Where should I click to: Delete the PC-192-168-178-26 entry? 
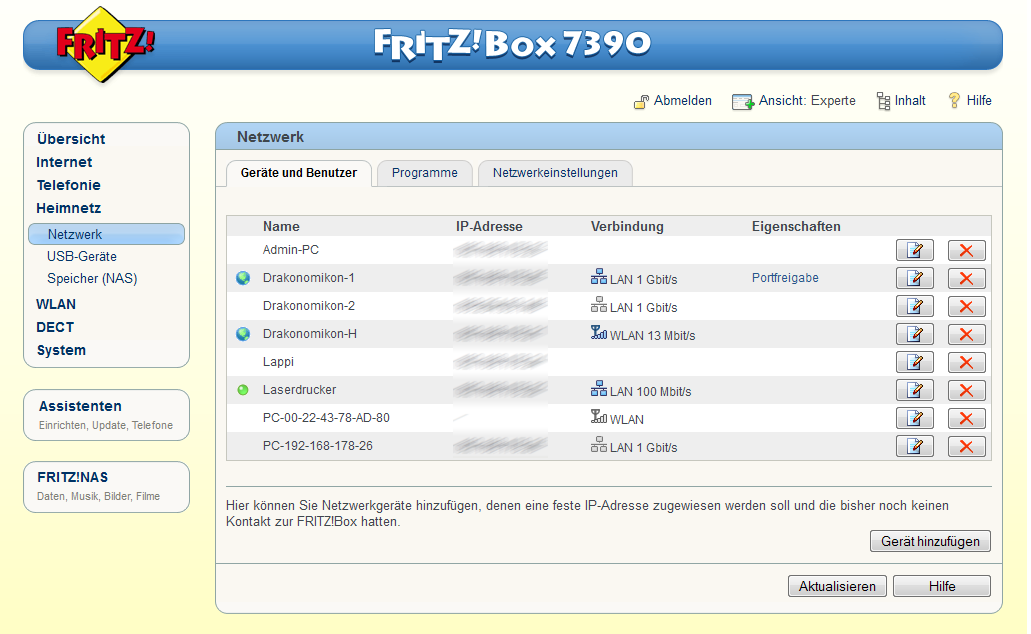[967, 447]
